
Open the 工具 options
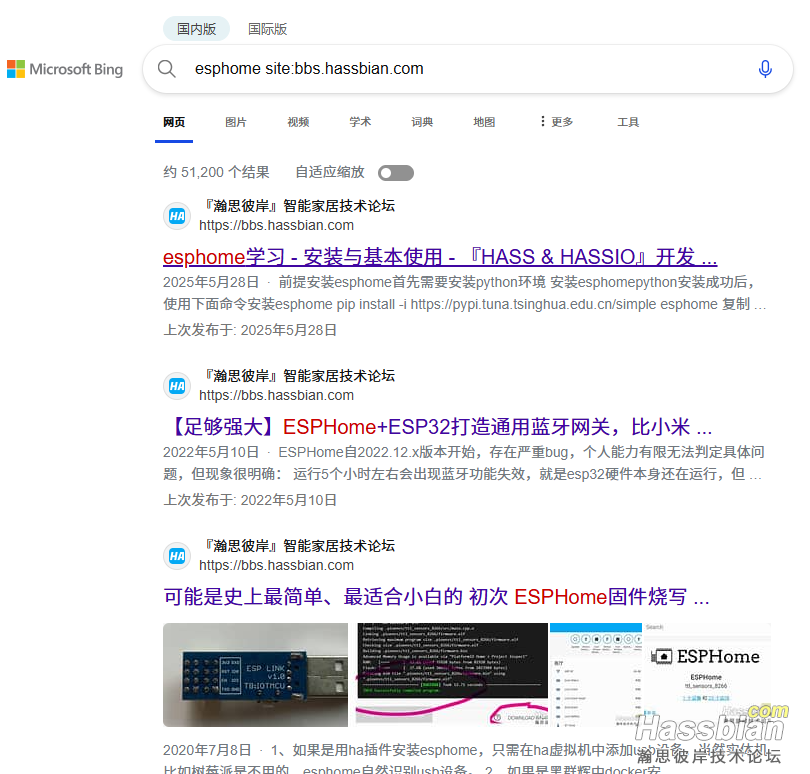[x=628, y=122]
